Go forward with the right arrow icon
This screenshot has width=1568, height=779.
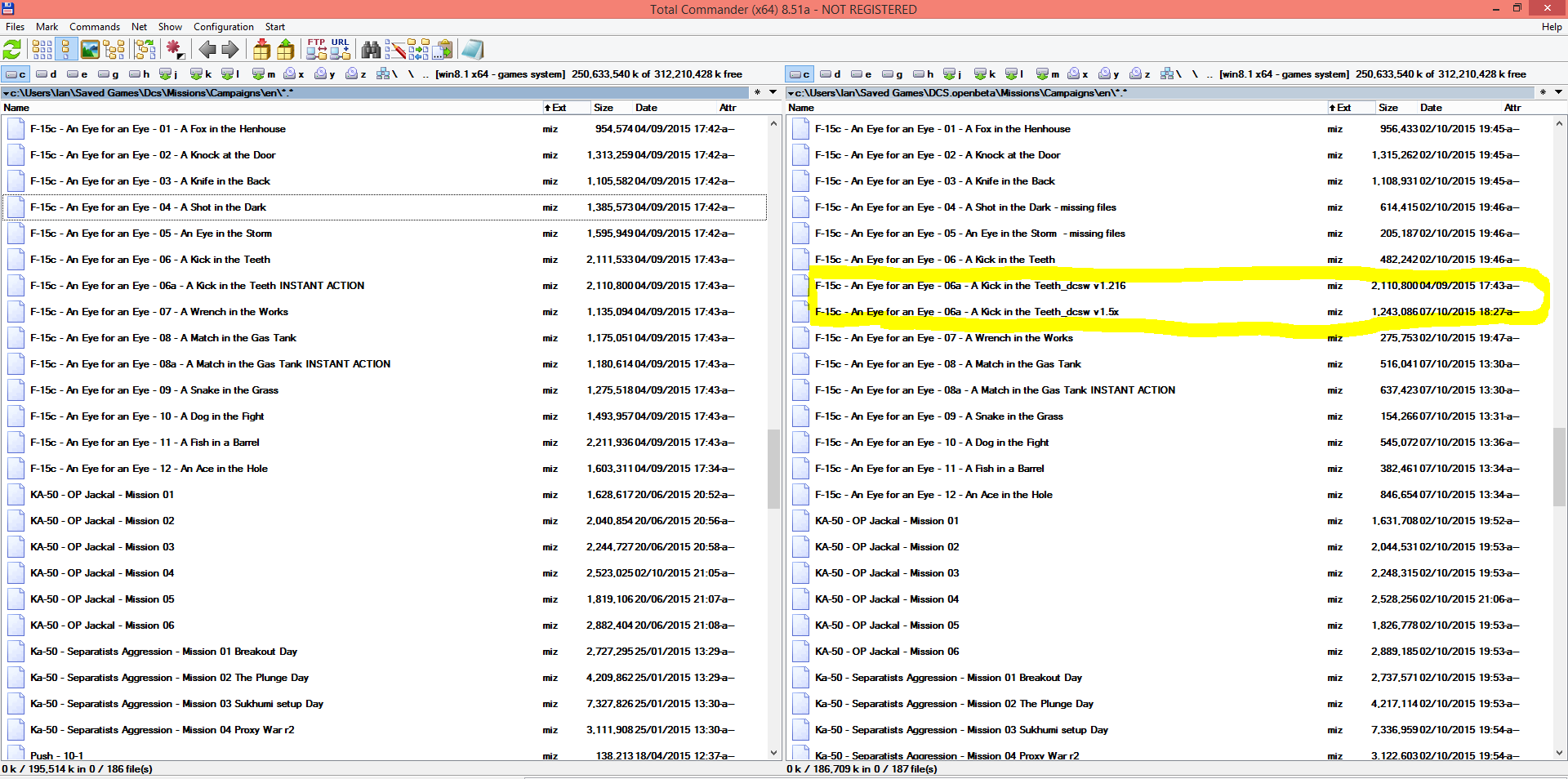tap(230, 50)
